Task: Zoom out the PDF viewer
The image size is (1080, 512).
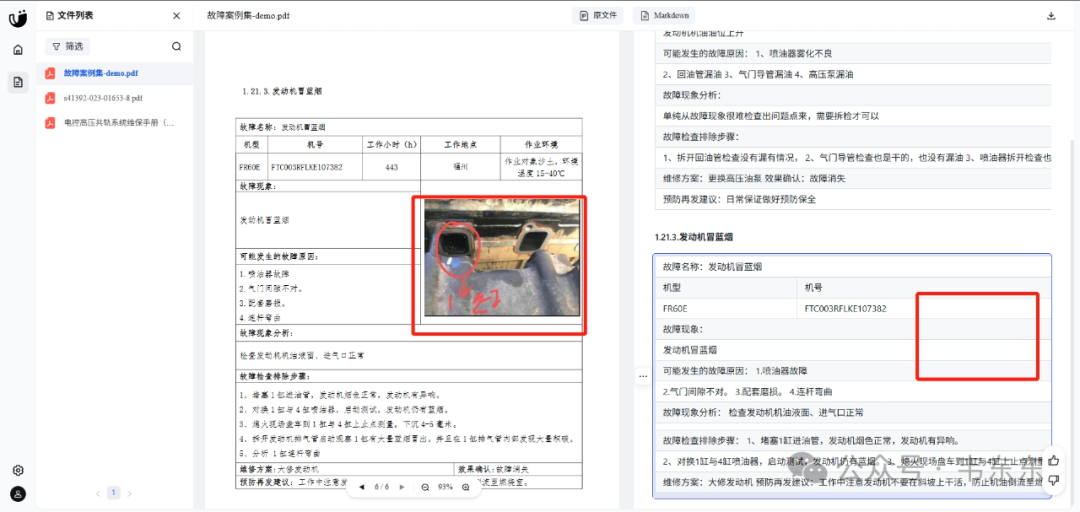Action: click(x=425, y=487)
